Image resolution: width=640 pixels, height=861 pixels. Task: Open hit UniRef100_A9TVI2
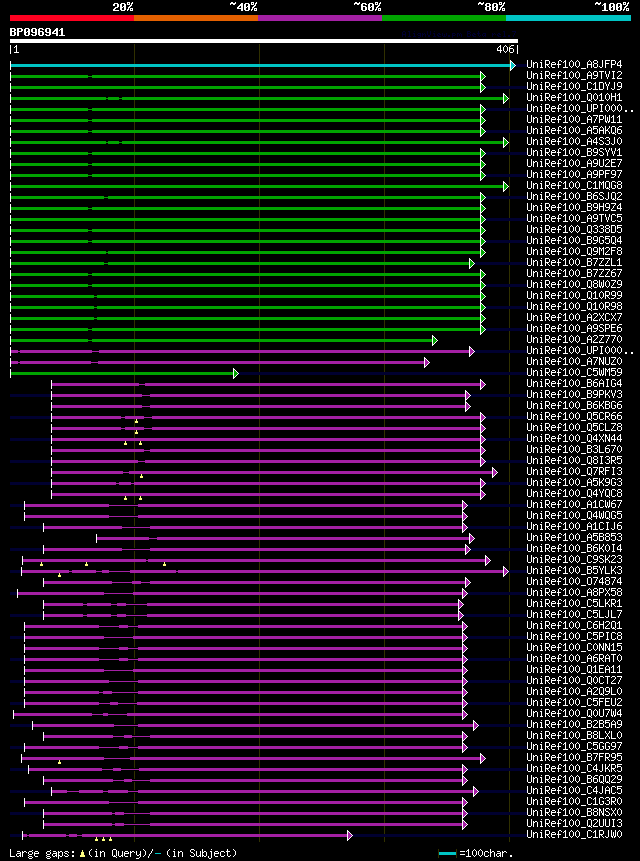[574, 75]
